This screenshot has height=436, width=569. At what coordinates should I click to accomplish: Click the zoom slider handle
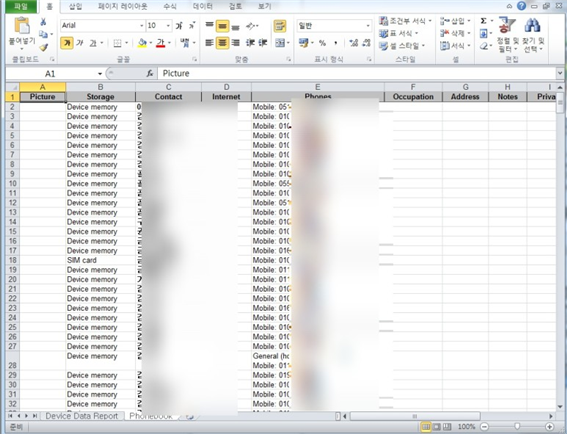517,426
